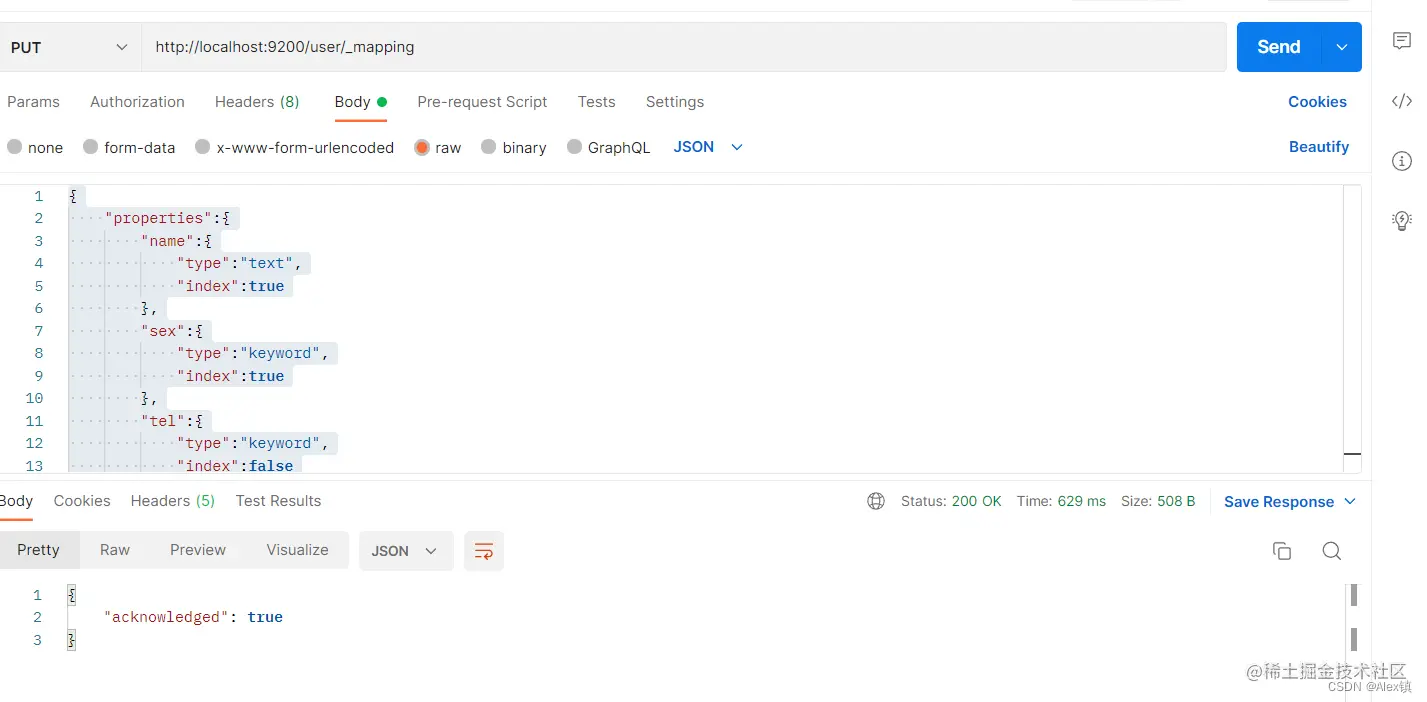Image resolution: width=1427 pixels, height=702 pixels.
Task: Click the request body editor scrollbar
Action: tap(1352, 329)
